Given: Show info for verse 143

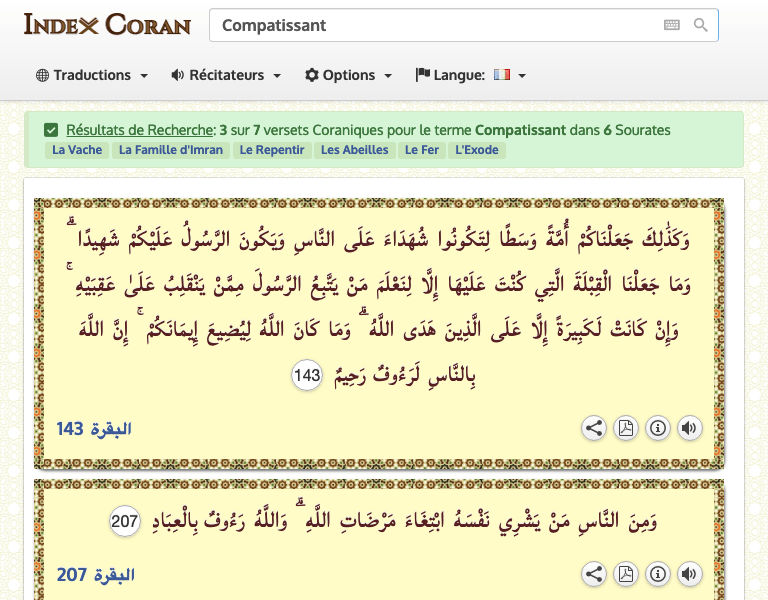Looking at the screenshot, I should (657, 429).
